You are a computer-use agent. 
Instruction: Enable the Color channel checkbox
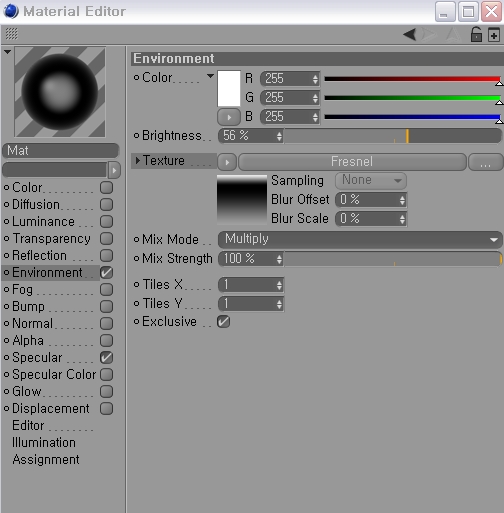coord(107,188)
